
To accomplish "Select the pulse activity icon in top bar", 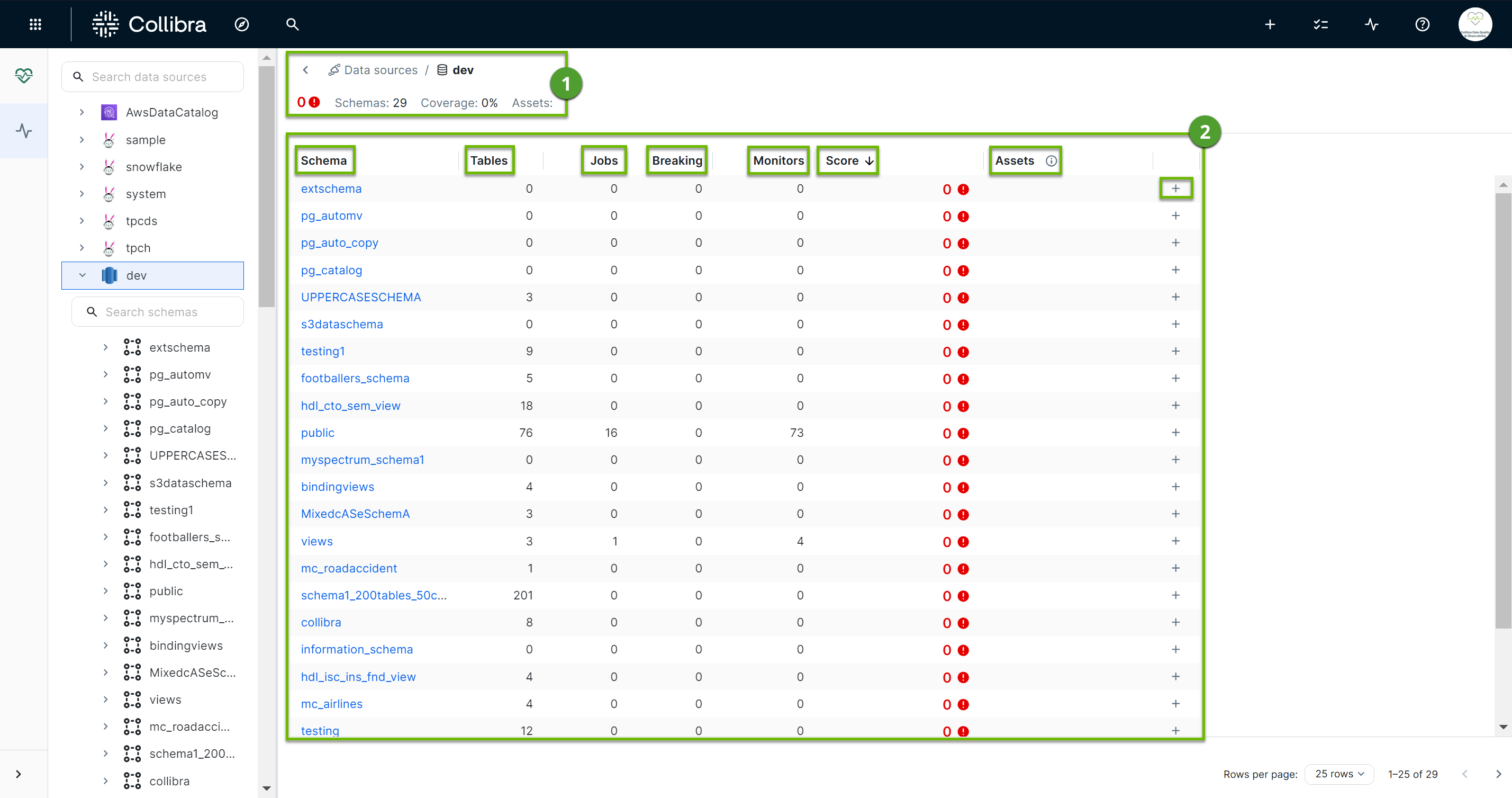I will [1372, 24].
